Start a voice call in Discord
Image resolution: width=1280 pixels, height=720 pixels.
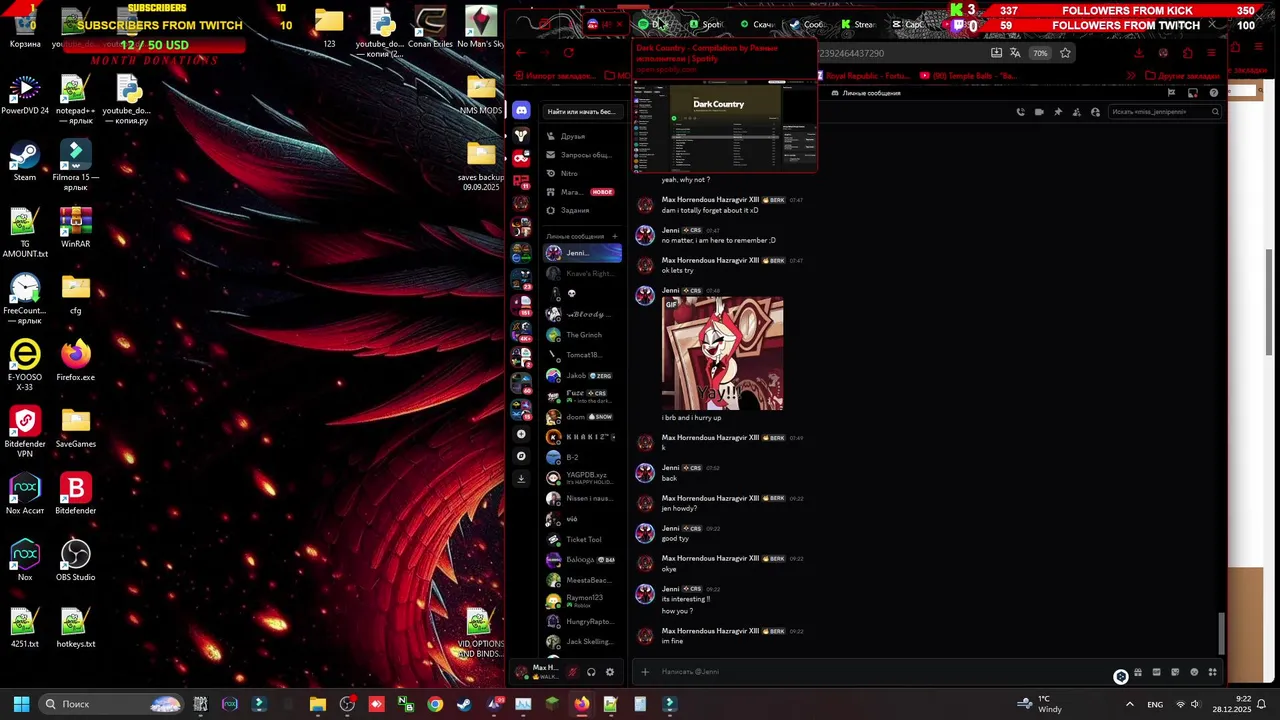coord(1020,112)
